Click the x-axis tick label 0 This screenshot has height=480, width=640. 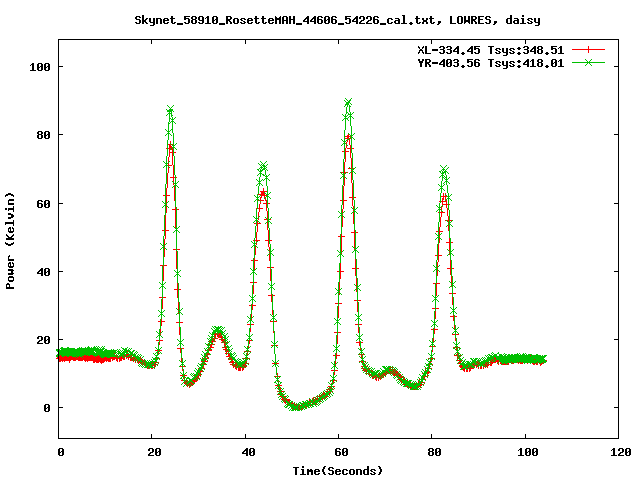pyautogui.click(x=61, y=452)
